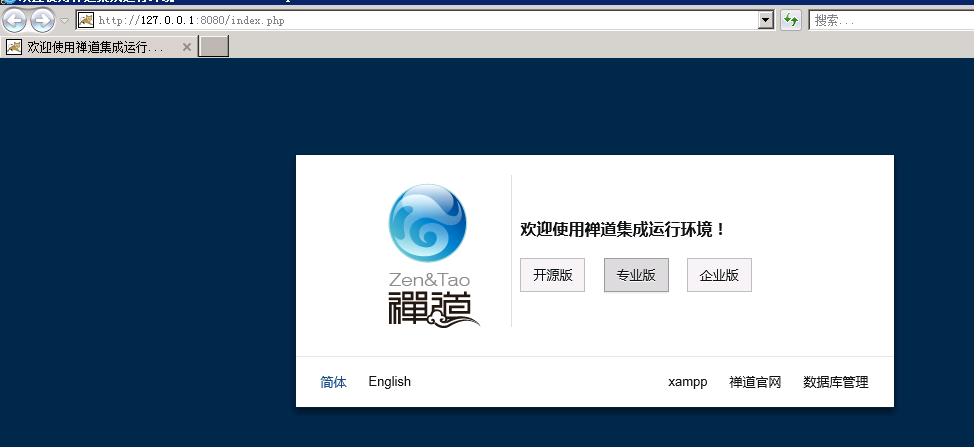Select the 欢迎使用禅道集成运行 tab
The width and height of the screenshot is (974, 447).
[x=99, y=47]
